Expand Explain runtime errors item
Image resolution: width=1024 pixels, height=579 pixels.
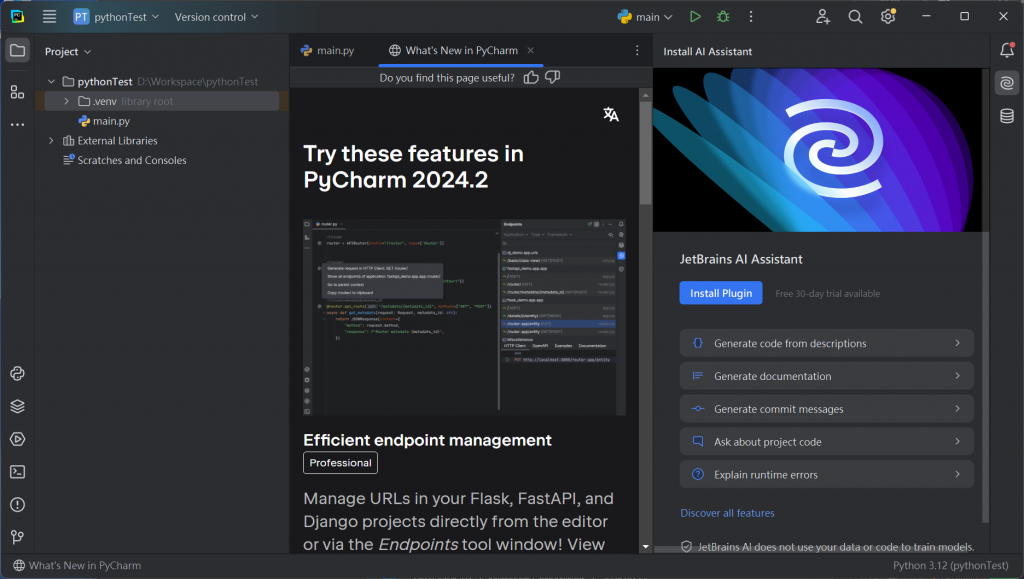point(827,475)
